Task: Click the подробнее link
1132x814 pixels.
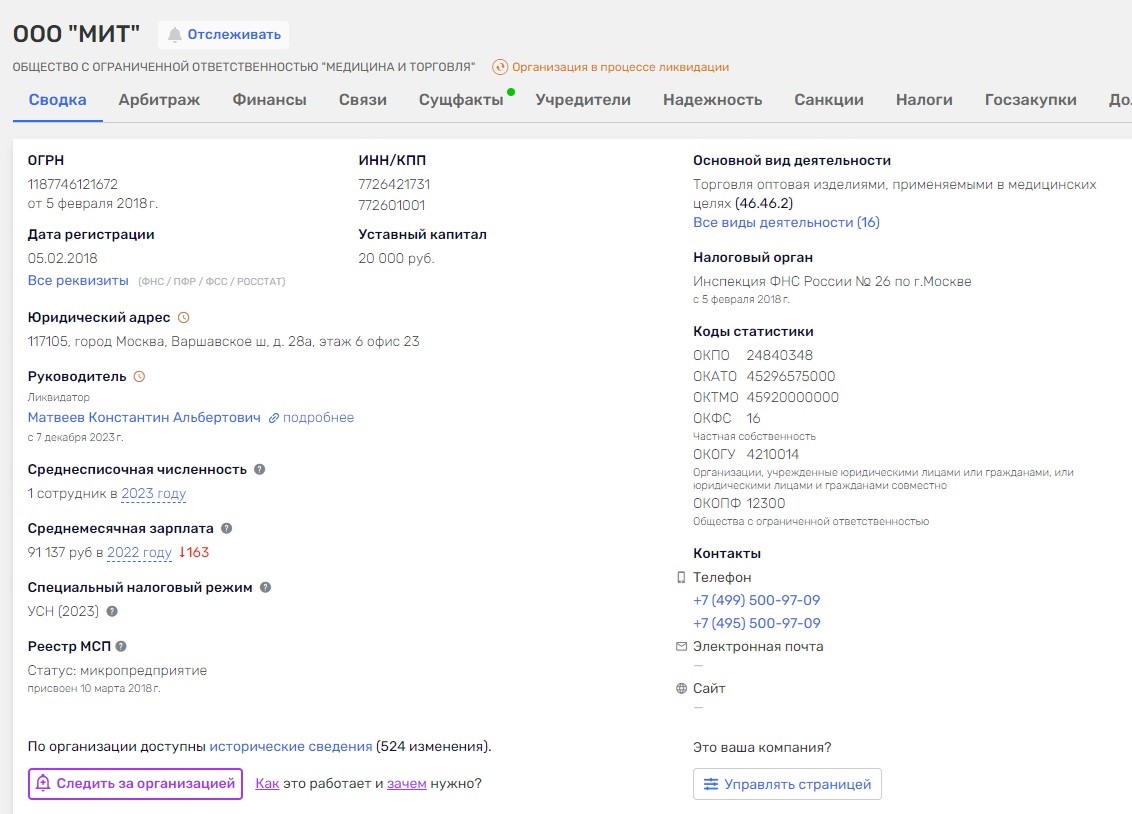Action: [x=318, y=417]
